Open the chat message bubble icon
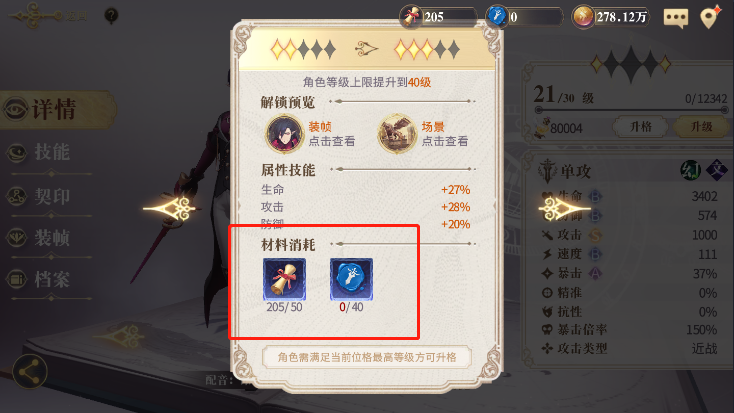Screen dimensions: 734x413 [x=675, y=18]
